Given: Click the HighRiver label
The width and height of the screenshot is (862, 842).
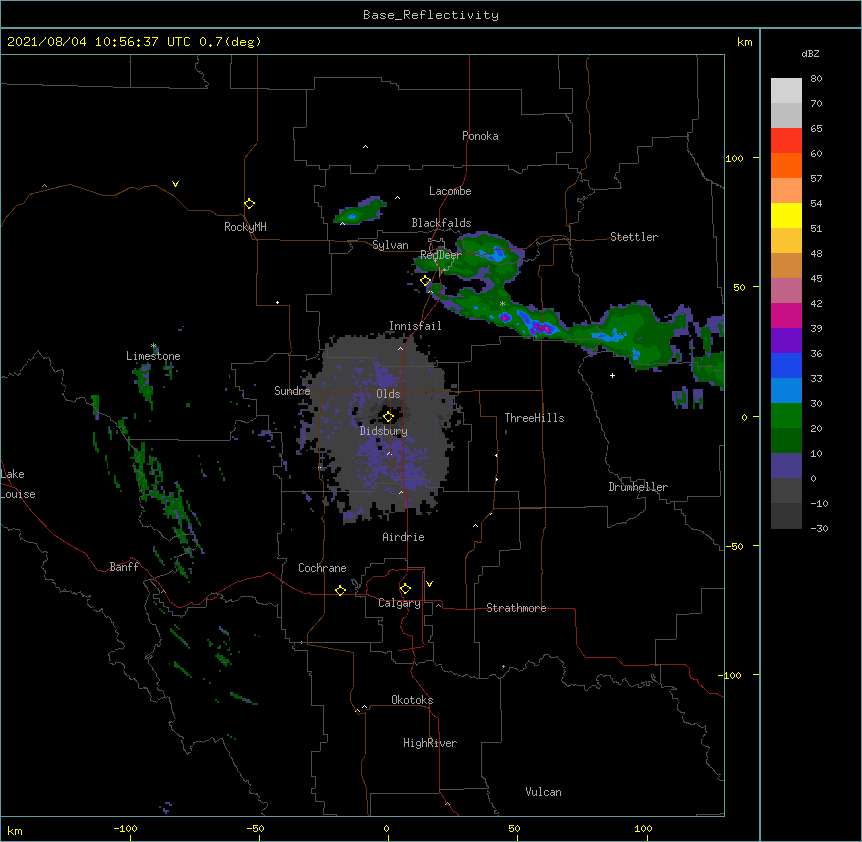Looking at the screenshot, I should click(430, 743).
